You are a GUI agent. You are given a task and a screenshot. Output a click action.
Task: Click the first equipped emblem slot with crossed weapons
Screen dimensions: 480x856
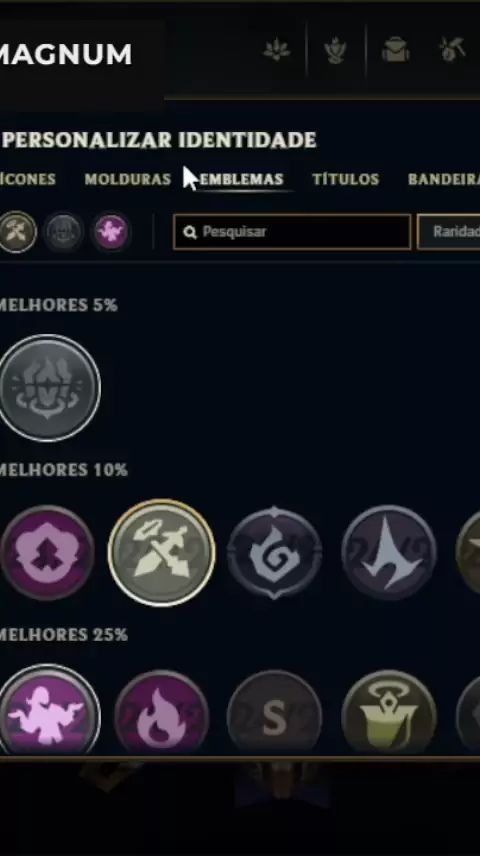coord(17,232)
